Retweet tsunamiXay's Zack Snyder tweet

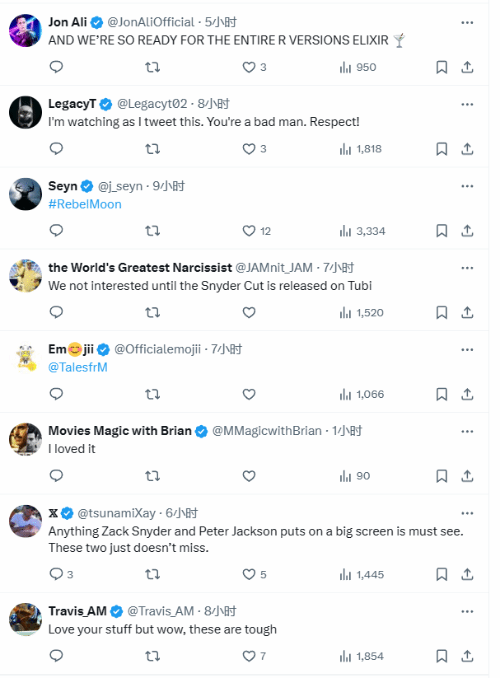pyautogui.click(x=152, y=574)
